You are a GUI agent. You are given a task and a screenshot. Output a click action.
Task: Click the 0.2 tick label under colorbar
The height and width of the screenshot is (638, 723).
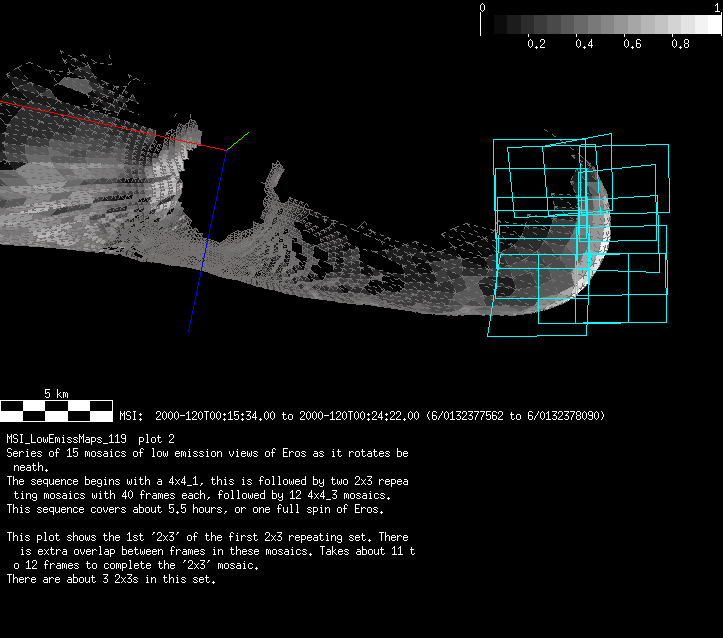coord(536,45)
